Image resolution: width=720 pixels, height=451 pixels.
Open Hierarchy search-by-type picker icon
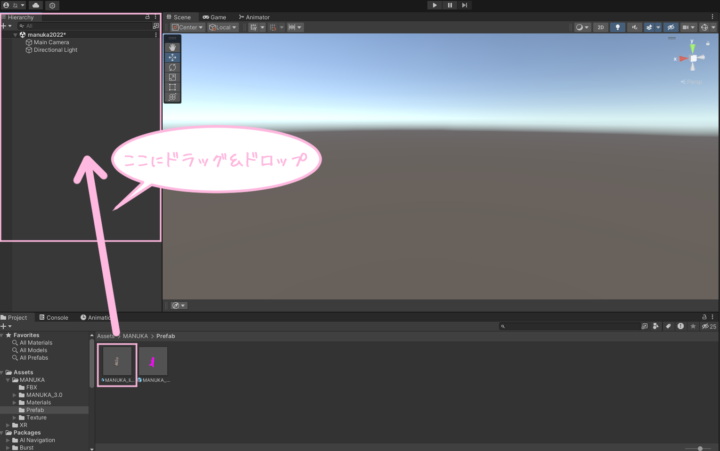tap(156, 26)
